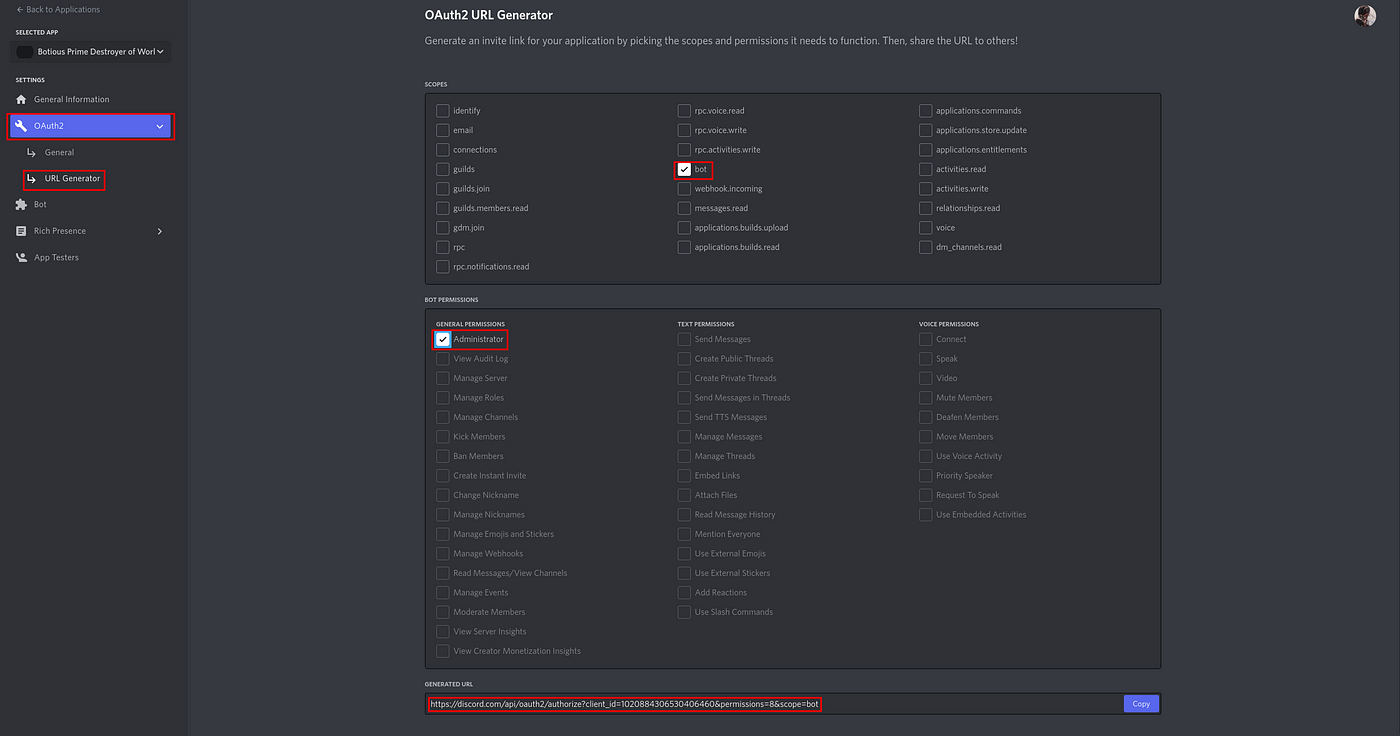This screenshot has height=736, width=1400.
Task: Uncheck the bot scope
Action: (x=684, y=169)
